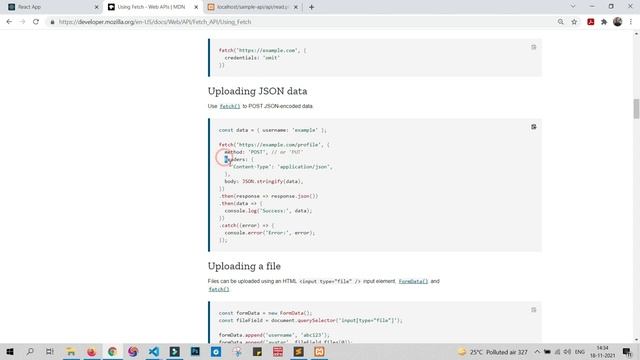Switch to Chrome in the taskbar
Screen dimensions: 640x360
(x=112, y=351)
